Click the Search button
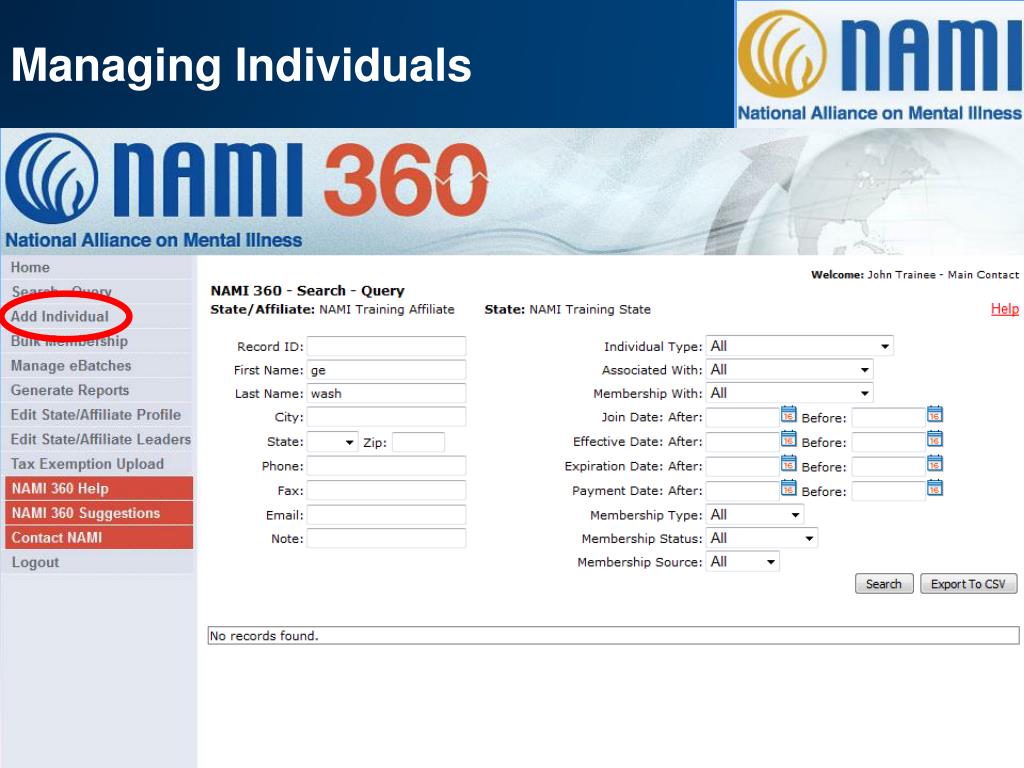The width and height of the screenshot is (1024, 768). 883,584
